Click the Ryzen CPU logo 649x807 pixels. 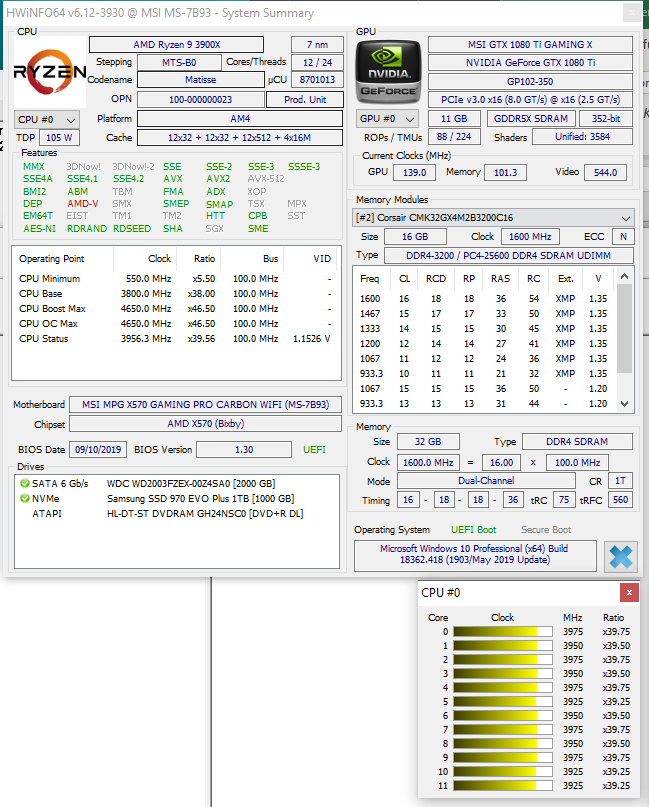pos(50,72)
